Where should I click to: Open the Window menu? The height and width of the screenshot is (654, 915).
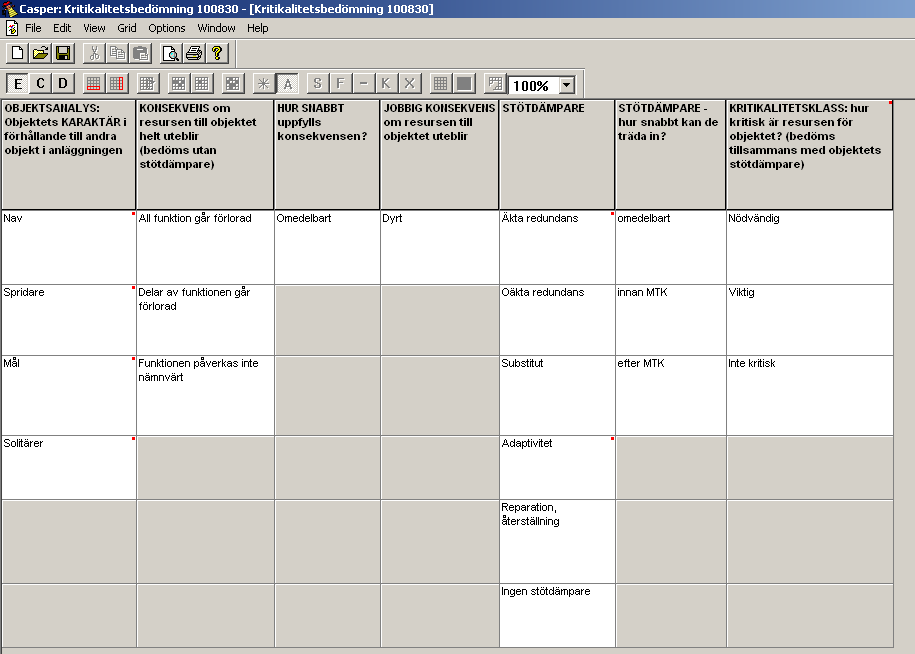click(216, 28)
